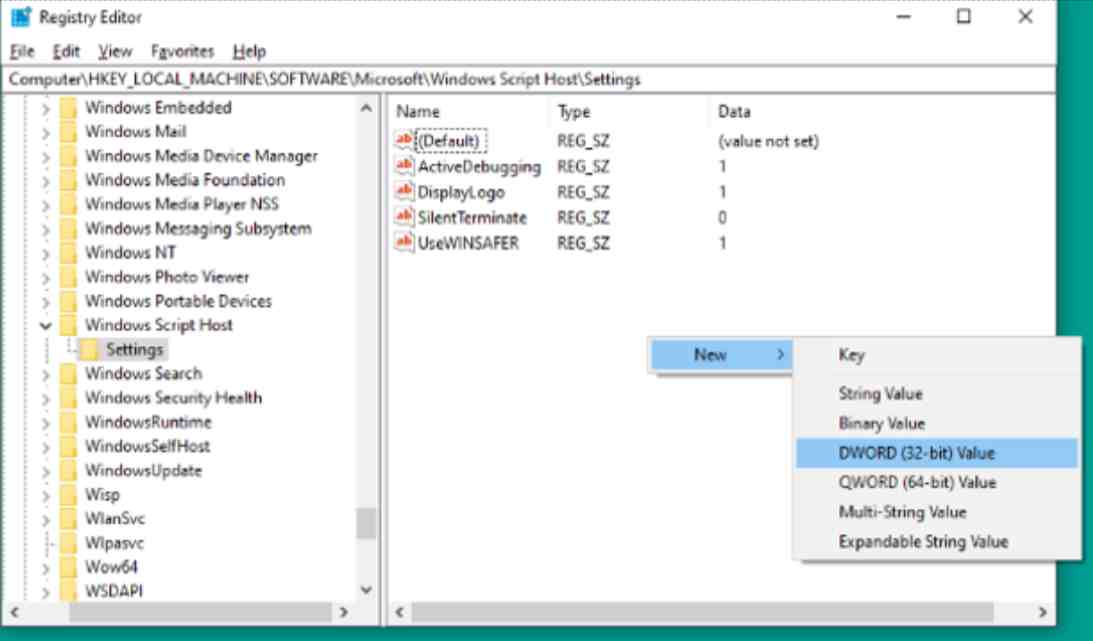Choose String Value in the New submenu

pos(937,394)
